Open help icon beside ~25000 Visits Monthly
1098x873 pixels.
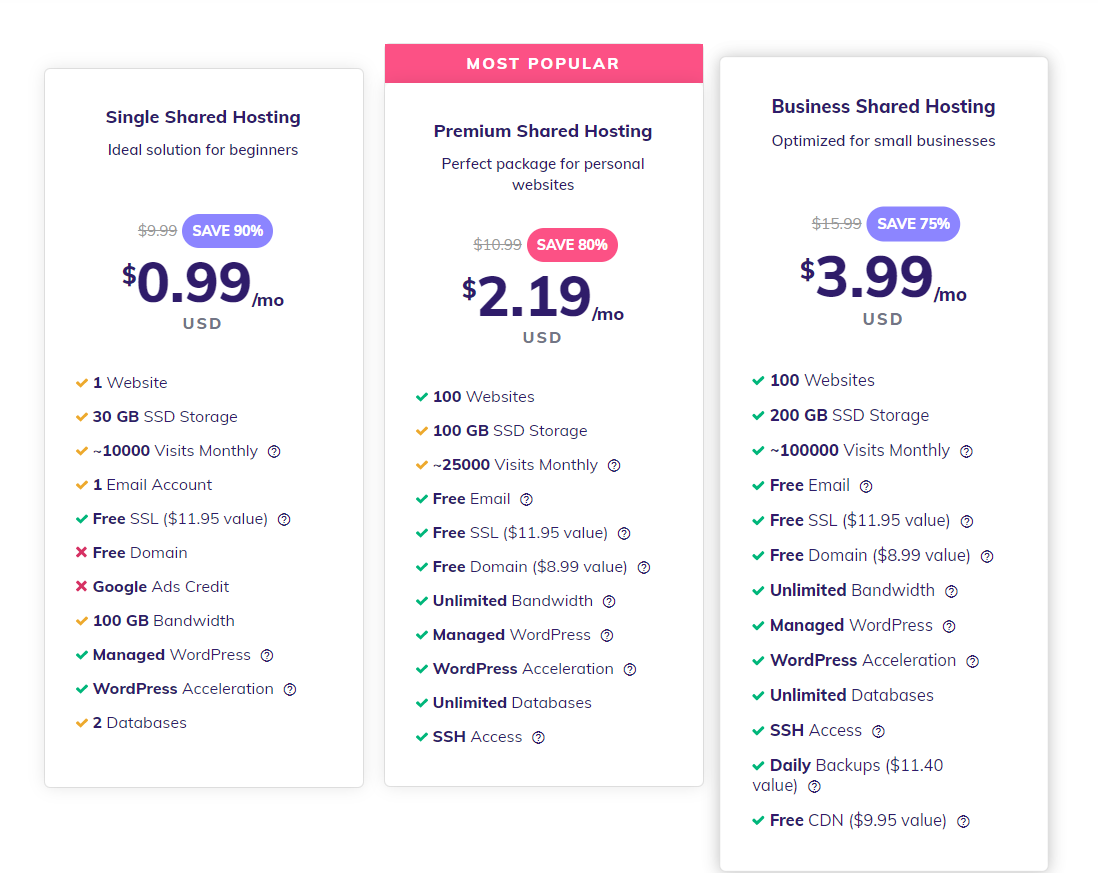click(x=614, y=466)
